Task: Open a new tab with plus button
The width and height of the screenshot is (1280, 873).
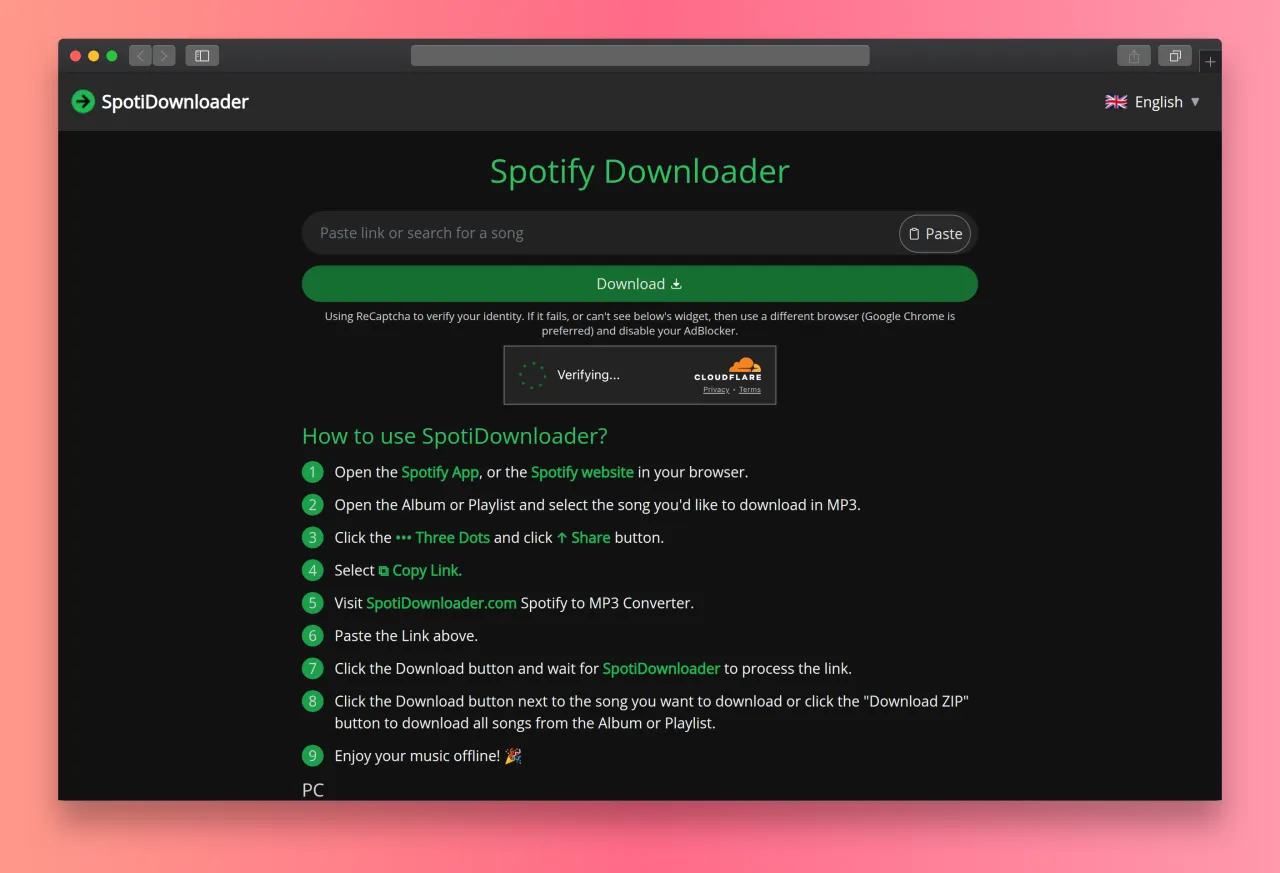Action: pyautogui.click(x=1210, y=62)
